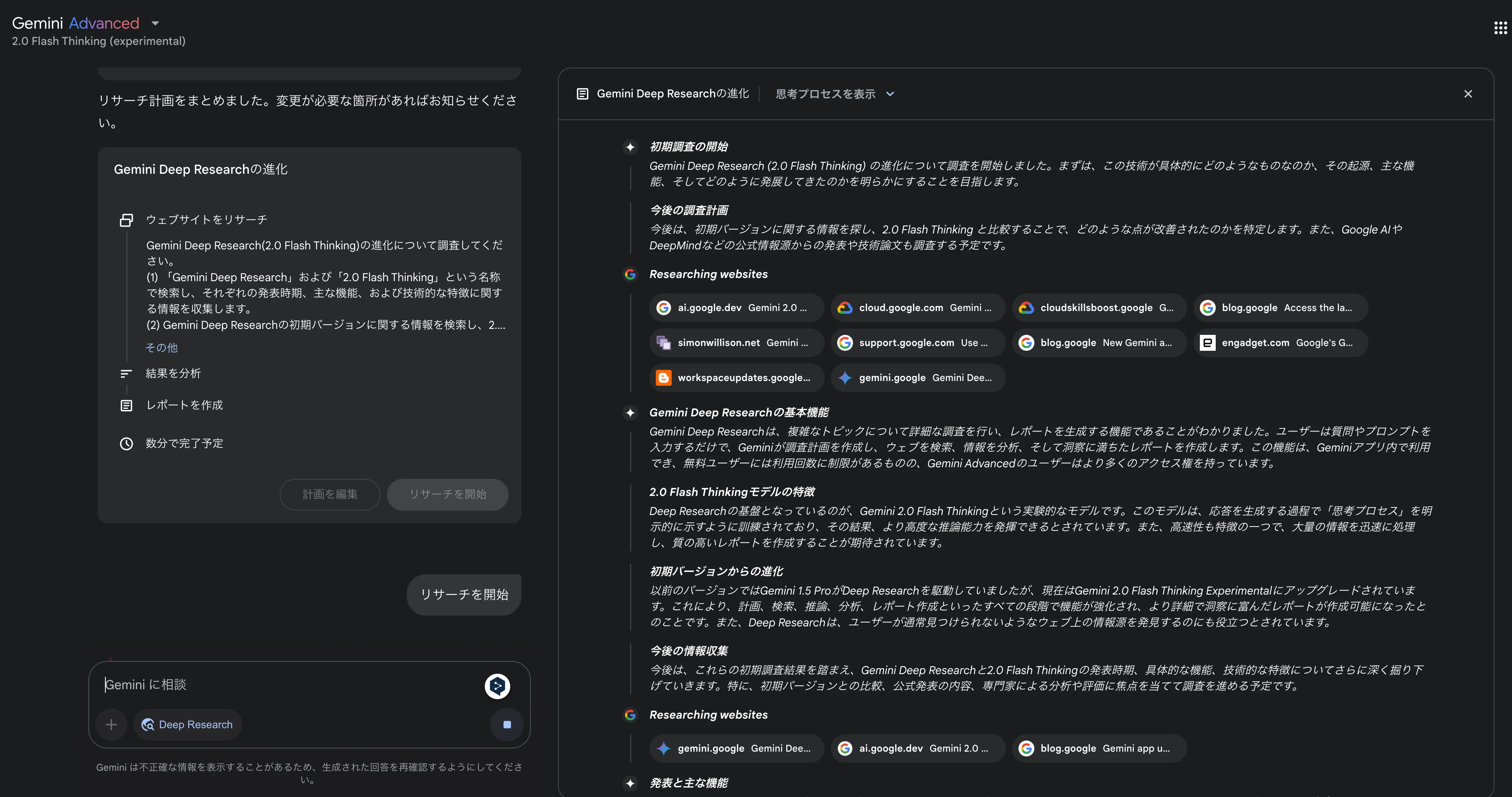Click the リサーチを開始 user message bubble
Viewport: 1512px width, 797px height.
464,595
